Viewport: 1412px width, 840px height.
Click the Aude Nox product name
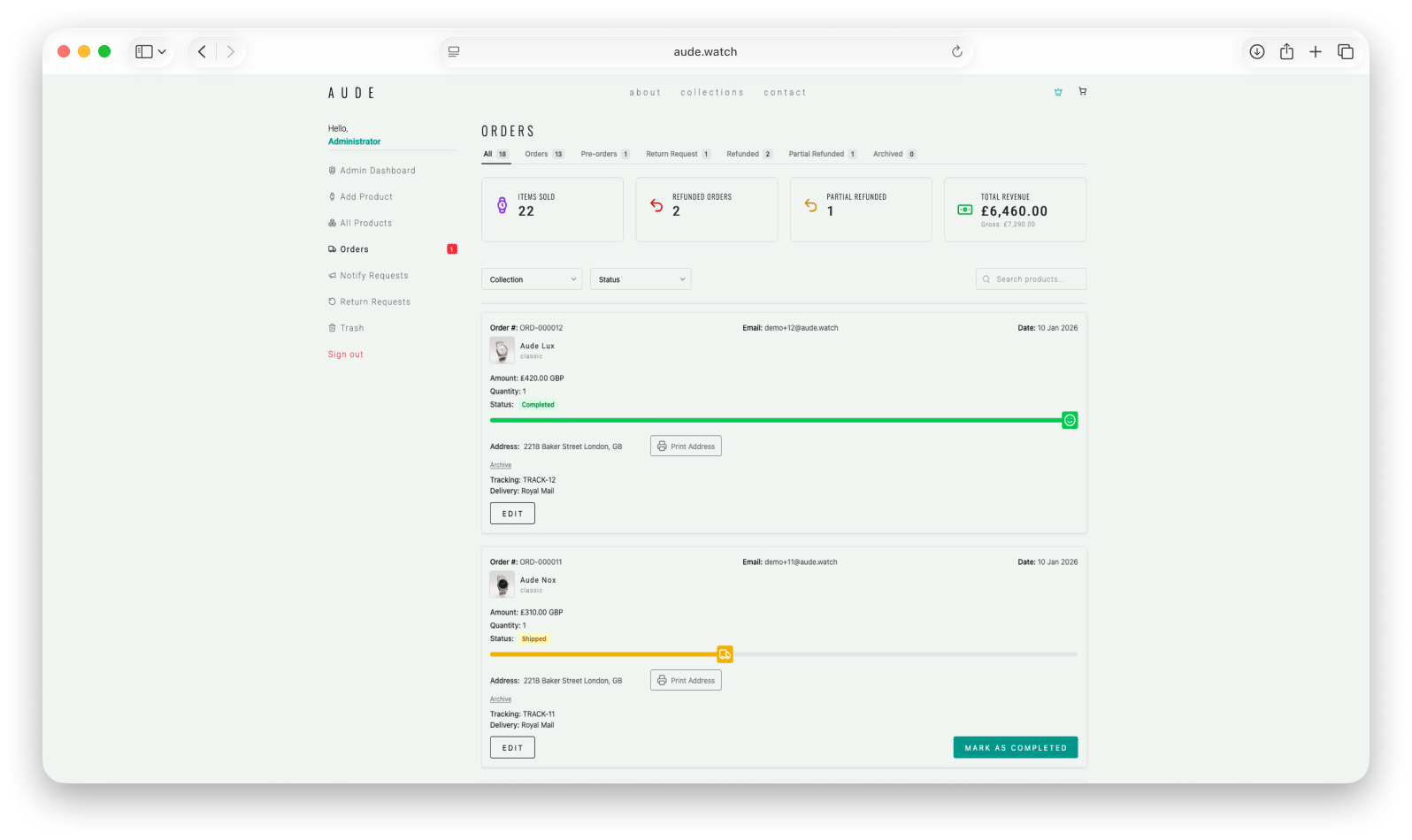(538, 581)
